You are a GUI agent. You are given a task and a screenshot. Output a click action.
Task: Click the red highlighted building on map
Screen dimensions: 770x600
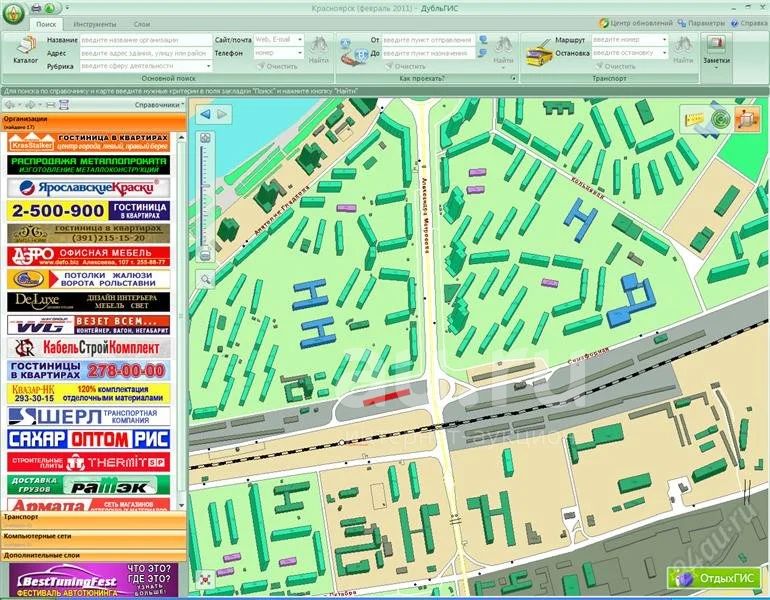(x=387, y=397)
